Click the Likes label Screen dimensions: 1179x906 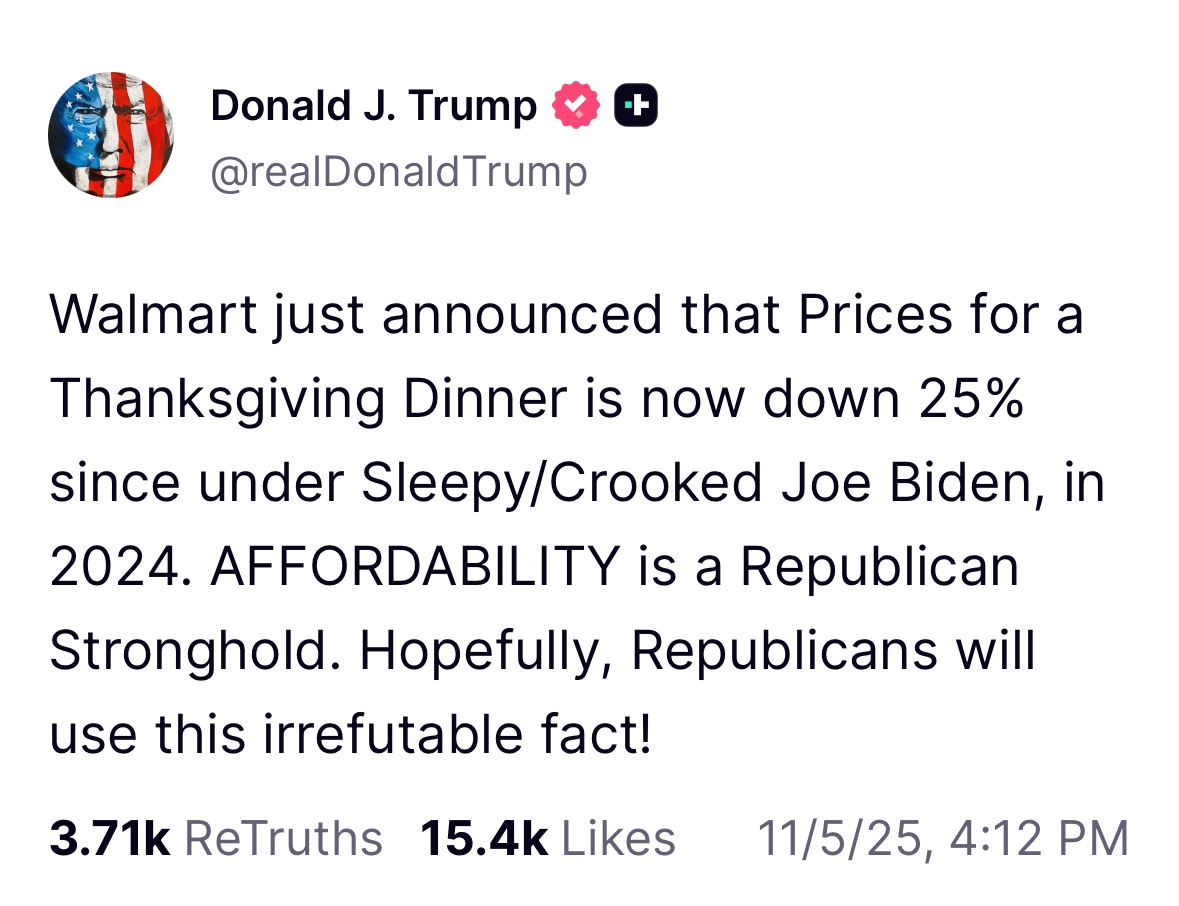[x=618, y=838]
